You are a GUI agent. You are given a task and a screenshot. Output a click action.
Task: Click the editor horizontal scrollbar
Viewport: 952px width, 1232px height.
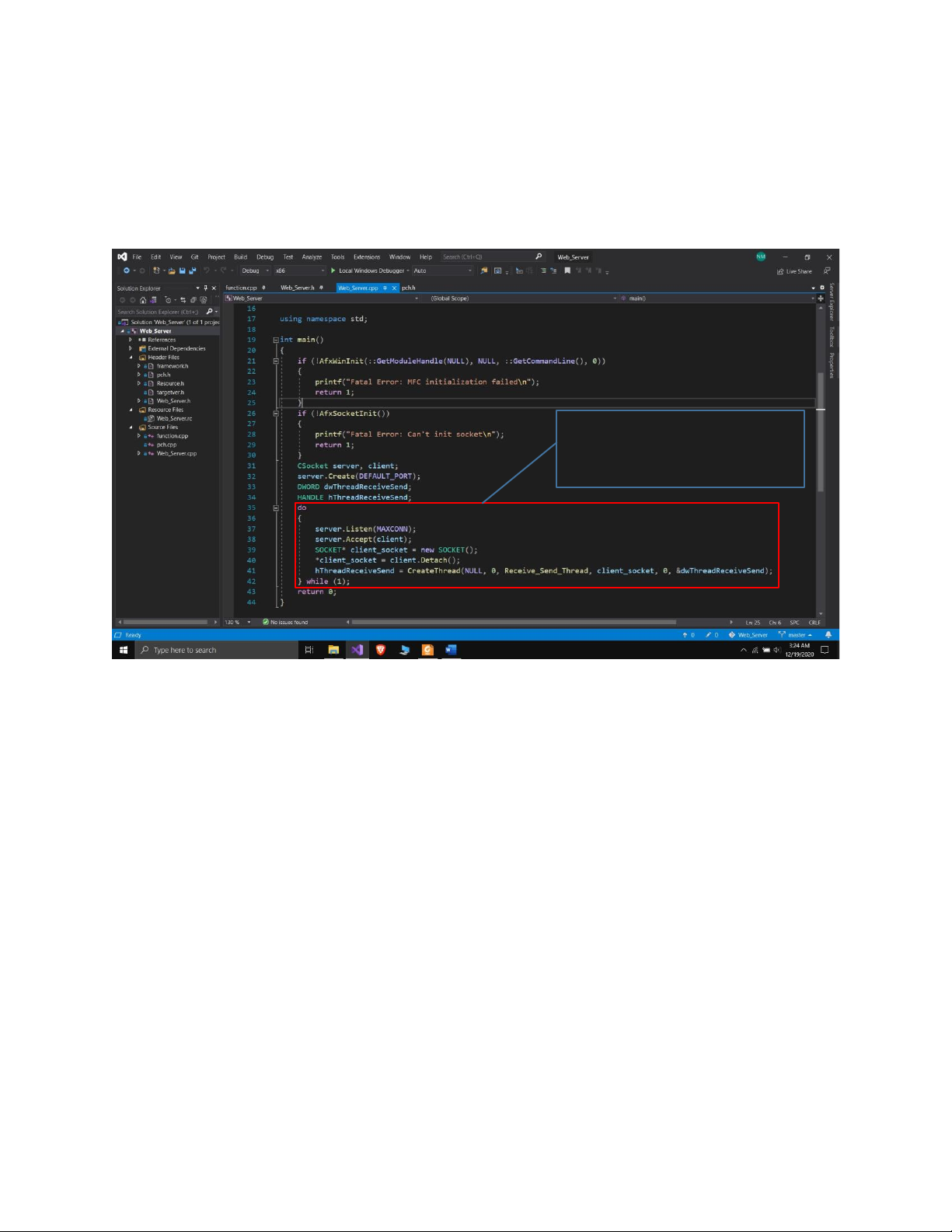tap(513, 623)
